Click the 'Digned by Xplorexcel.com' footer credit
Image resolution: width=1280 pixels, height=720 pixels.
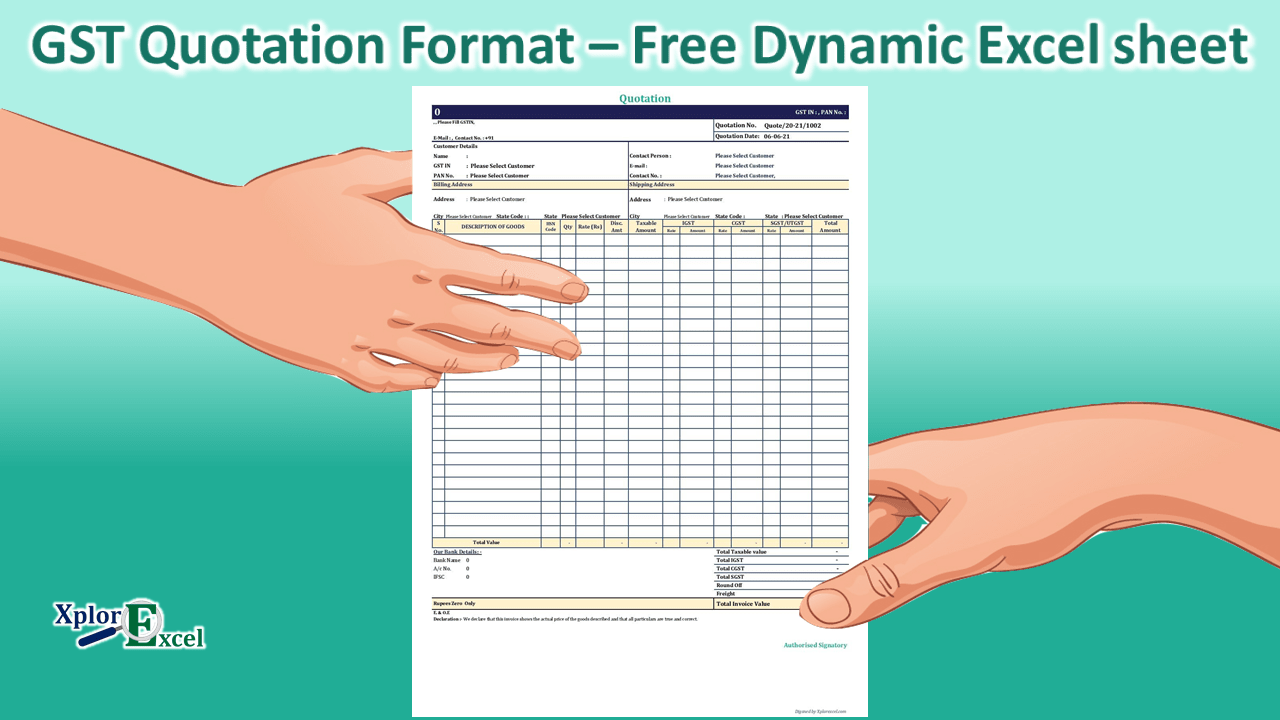click(820, 711)
